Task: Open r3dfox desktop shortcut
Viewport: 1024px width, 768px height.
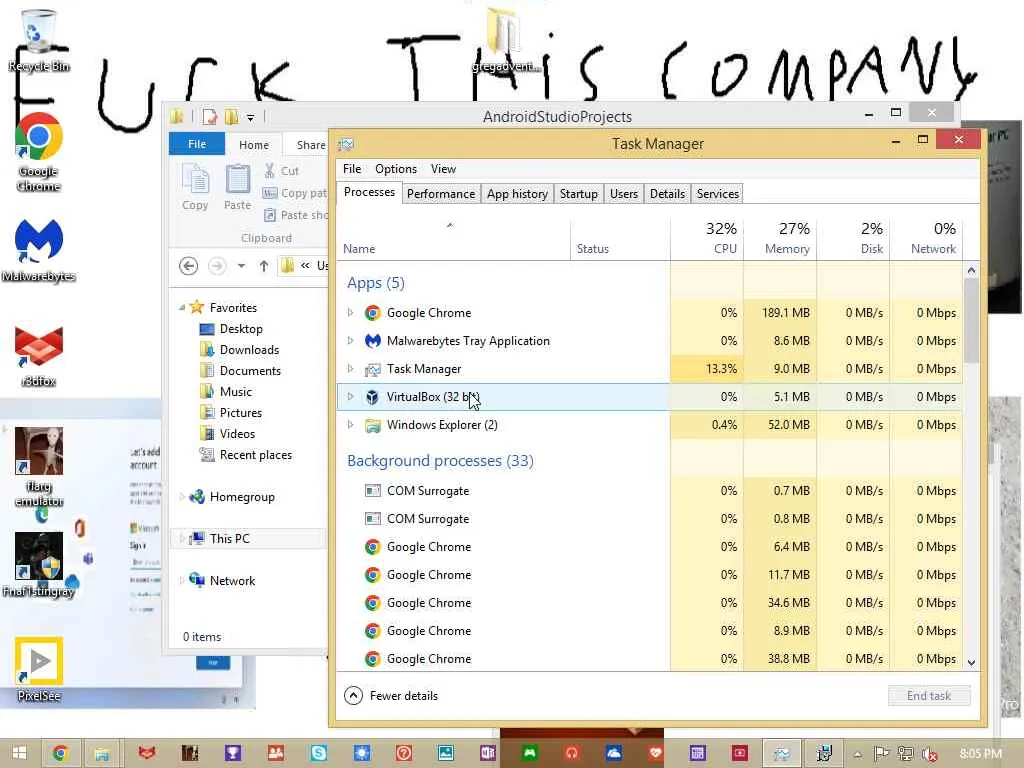Action: [x=39, y=356]
